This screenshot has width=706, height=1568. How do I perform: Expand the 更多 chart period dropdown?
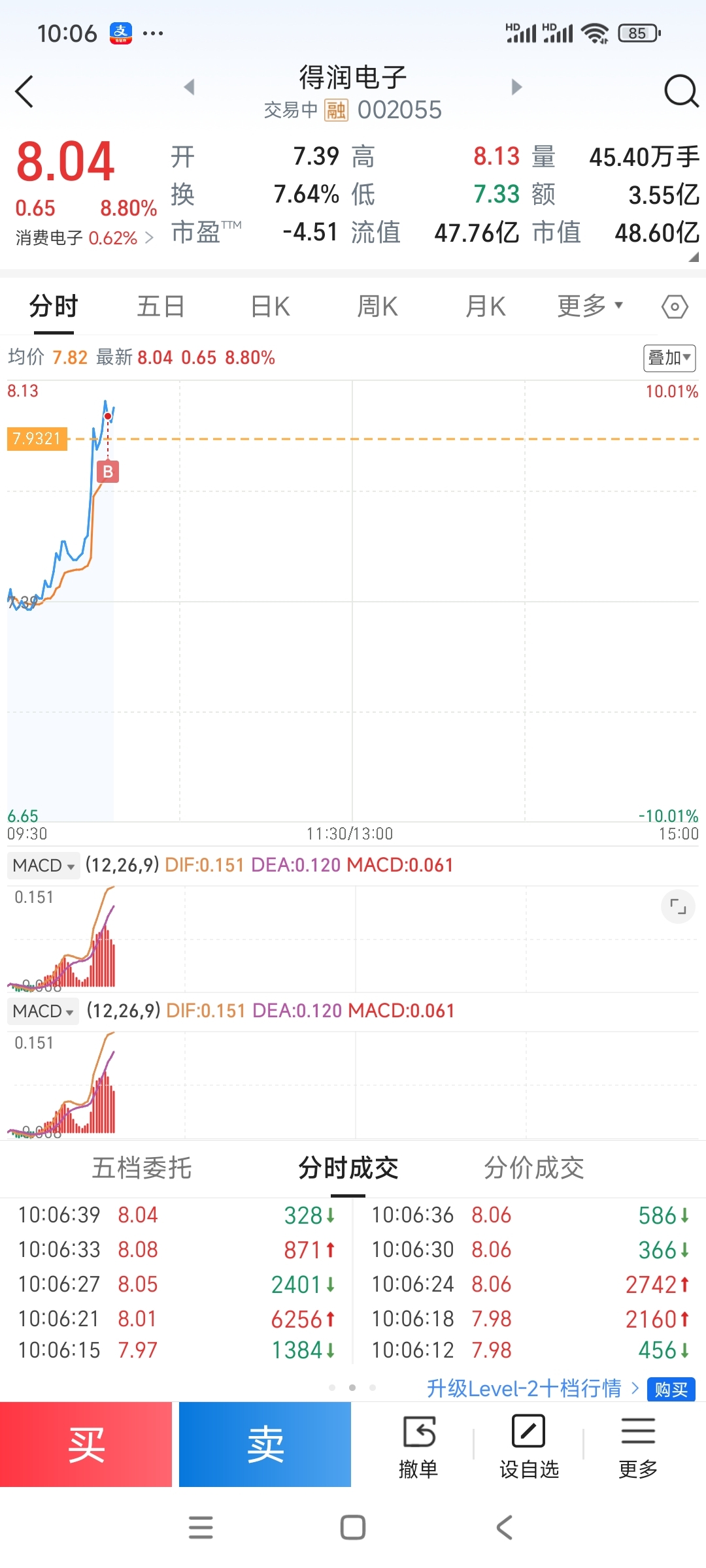590,306
